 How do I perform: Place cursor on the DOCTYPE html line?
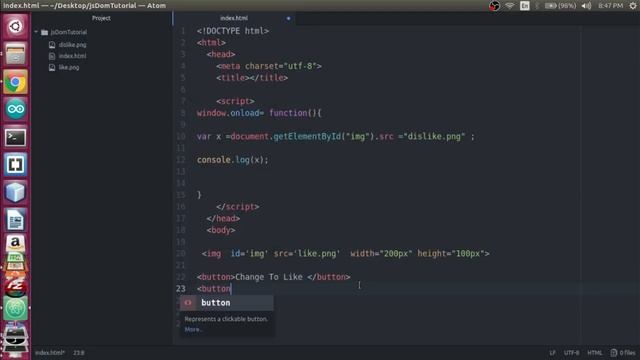[x=233, y=31]
